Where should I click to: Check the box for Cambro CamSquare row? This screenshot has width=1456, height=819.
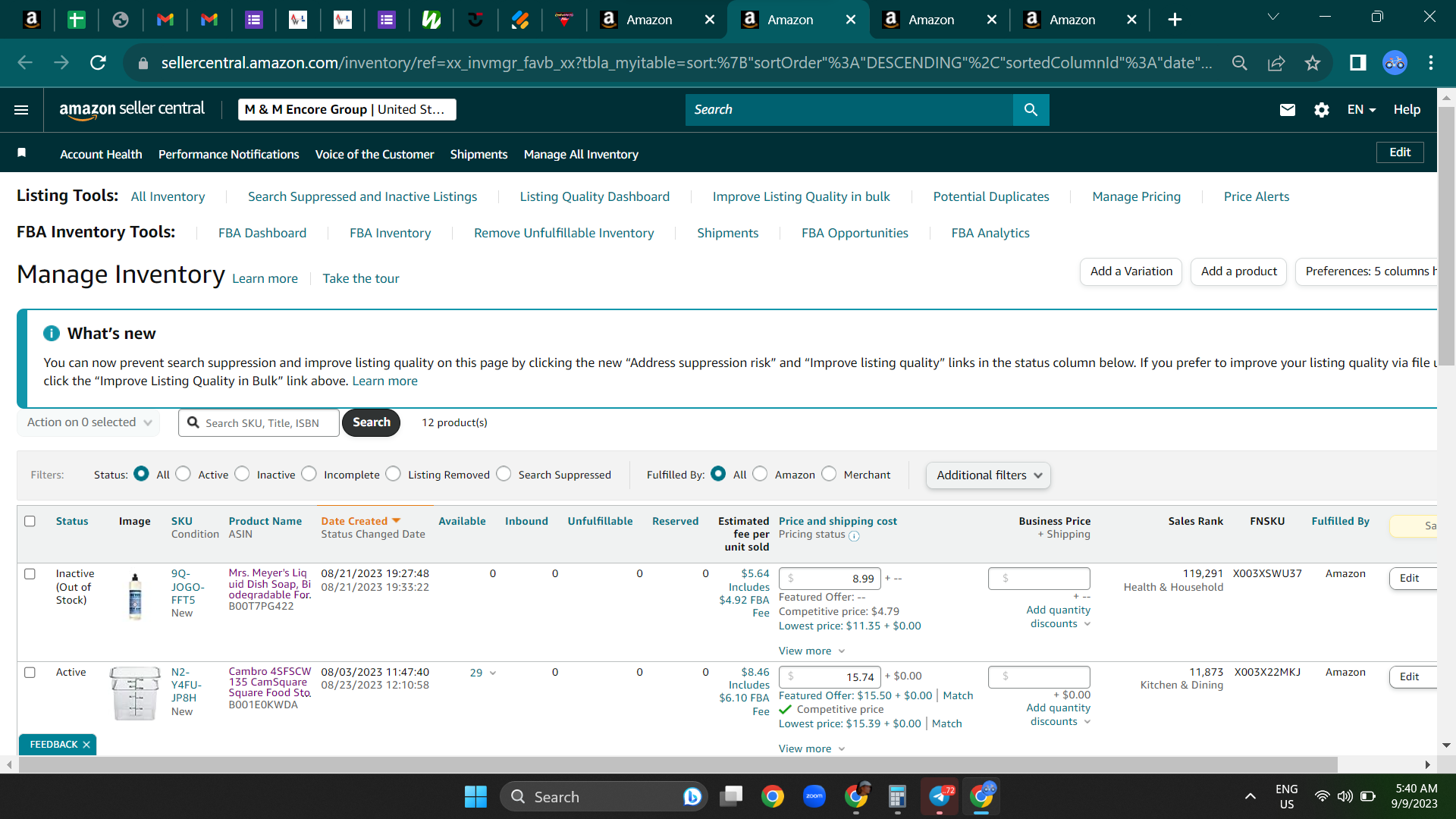point(30,673)
